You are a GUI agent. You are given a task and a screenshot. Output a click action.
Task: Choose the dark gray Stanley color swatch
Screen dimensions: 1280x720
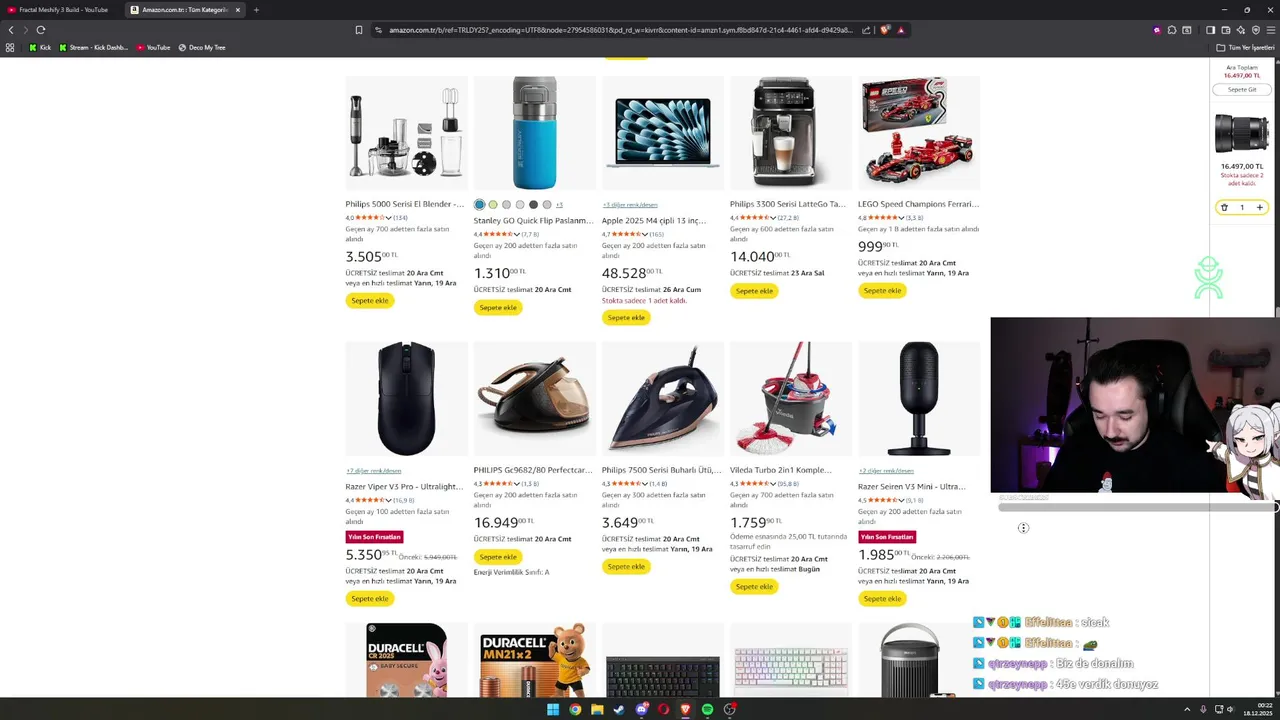click(533, 205)
